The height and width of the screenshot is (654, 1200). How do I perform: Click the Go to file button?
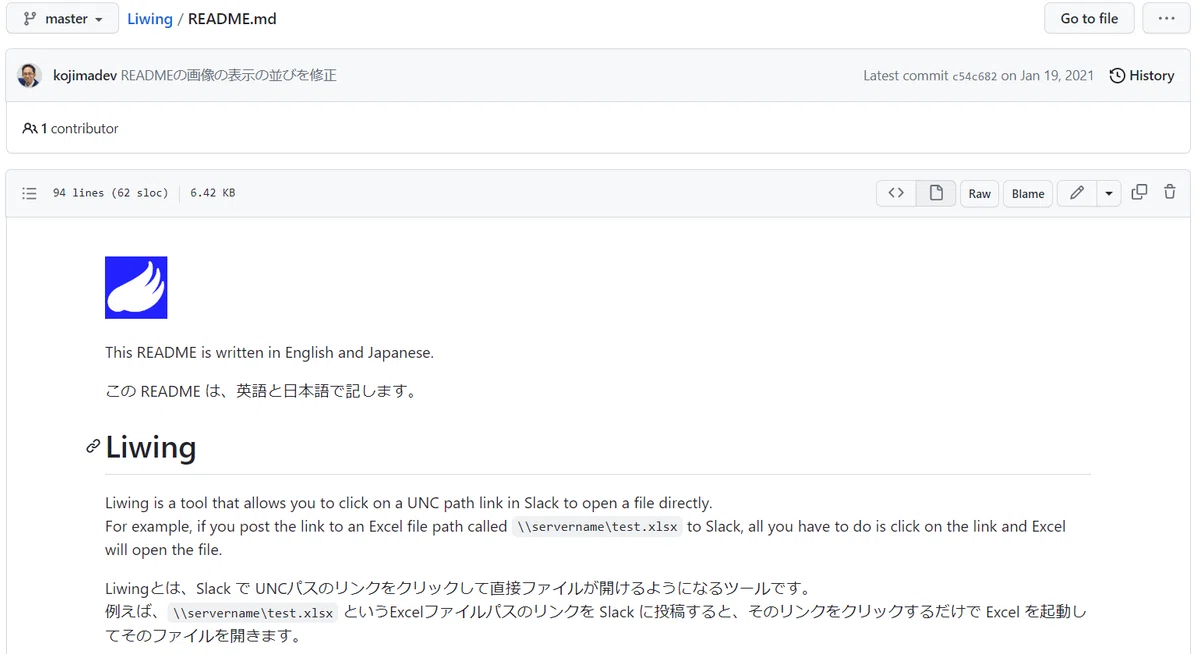1089,19
